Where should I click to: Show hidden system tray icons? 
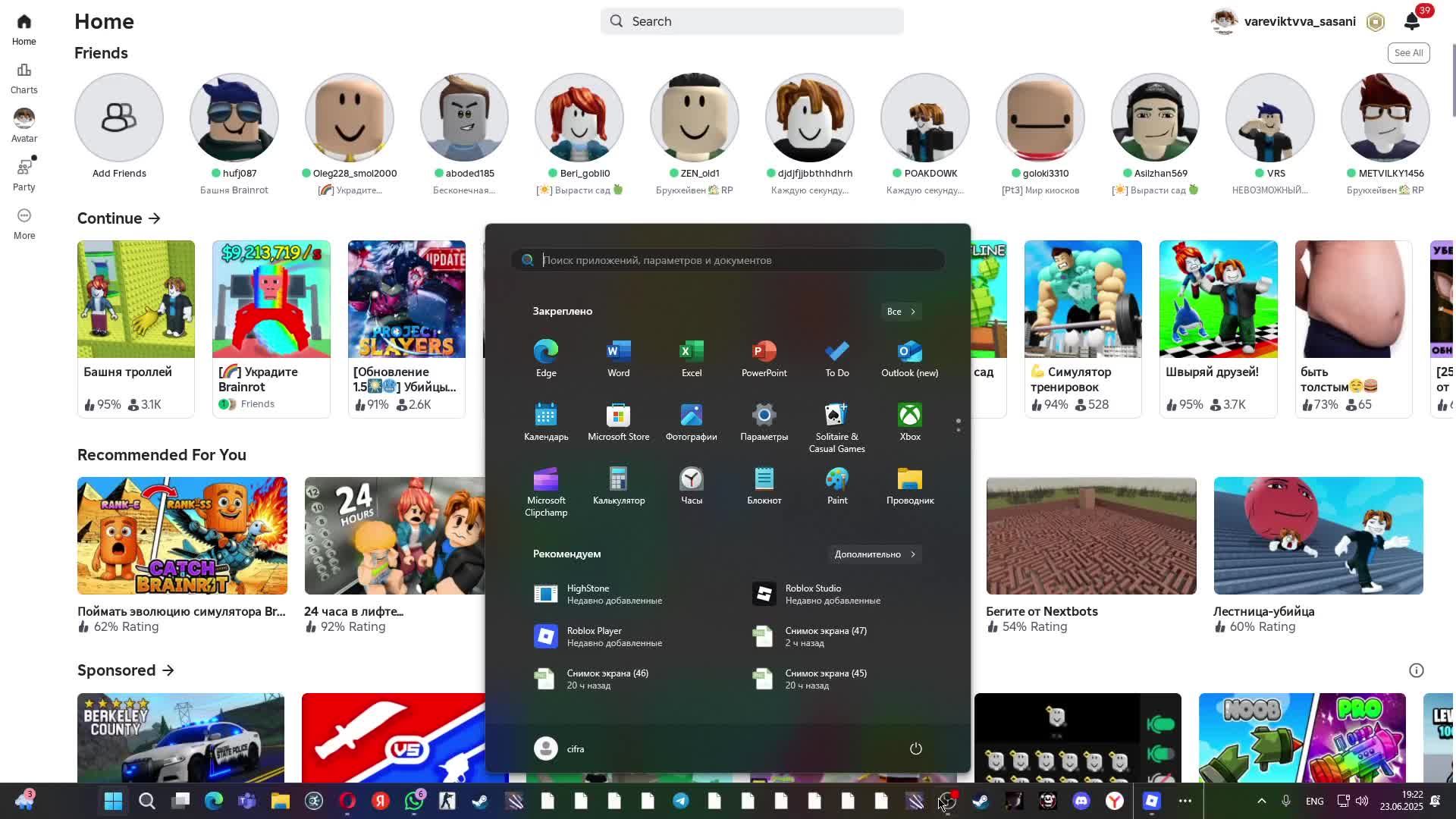pos(1262,801)
